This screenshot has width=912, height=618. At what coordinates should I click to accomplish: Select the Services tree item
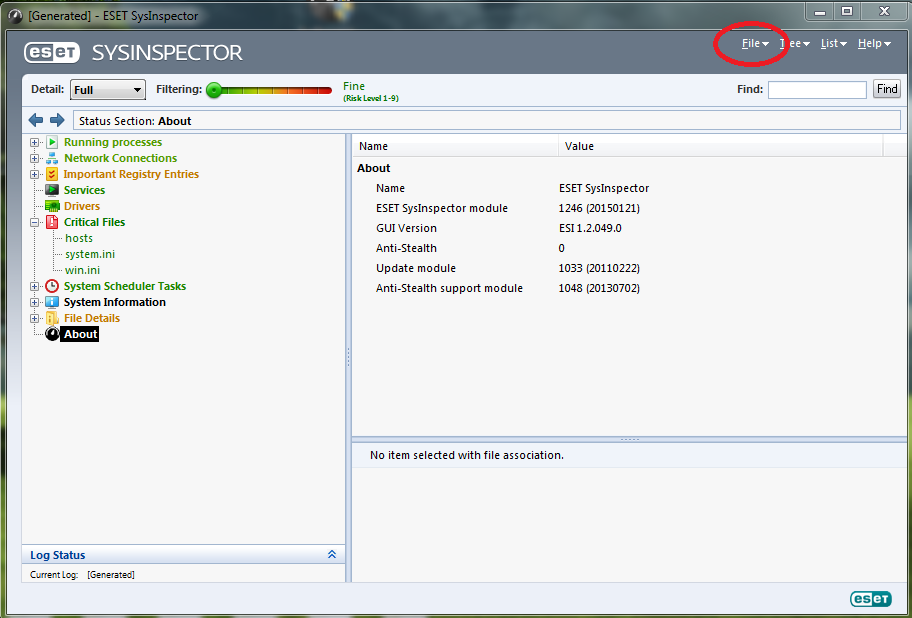(84, 190)
